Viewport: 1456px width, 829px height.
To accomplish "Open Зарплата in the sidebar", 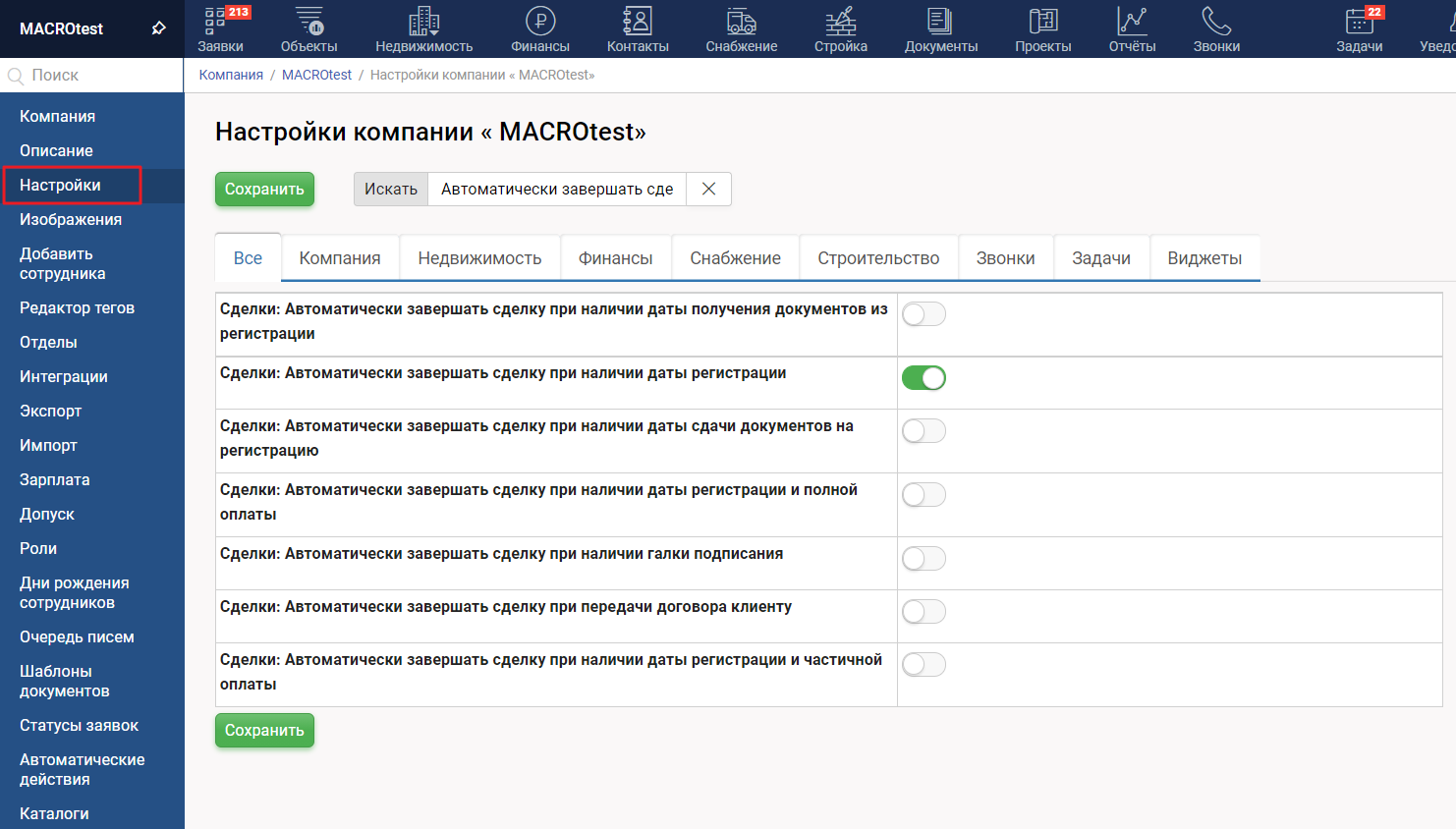I will click(54, 479).
